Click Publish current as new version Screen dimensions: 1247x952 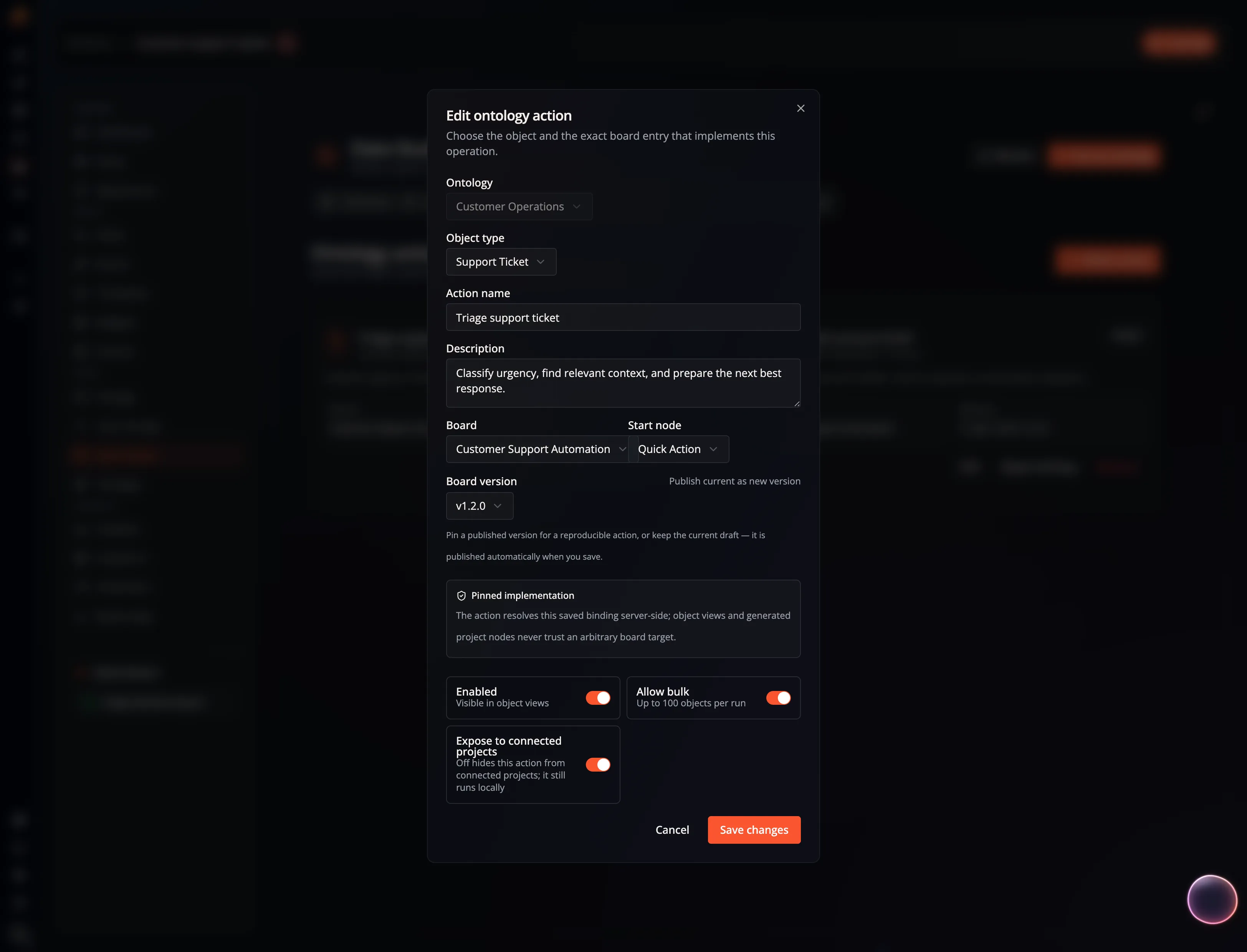click(x=734, y=481)
